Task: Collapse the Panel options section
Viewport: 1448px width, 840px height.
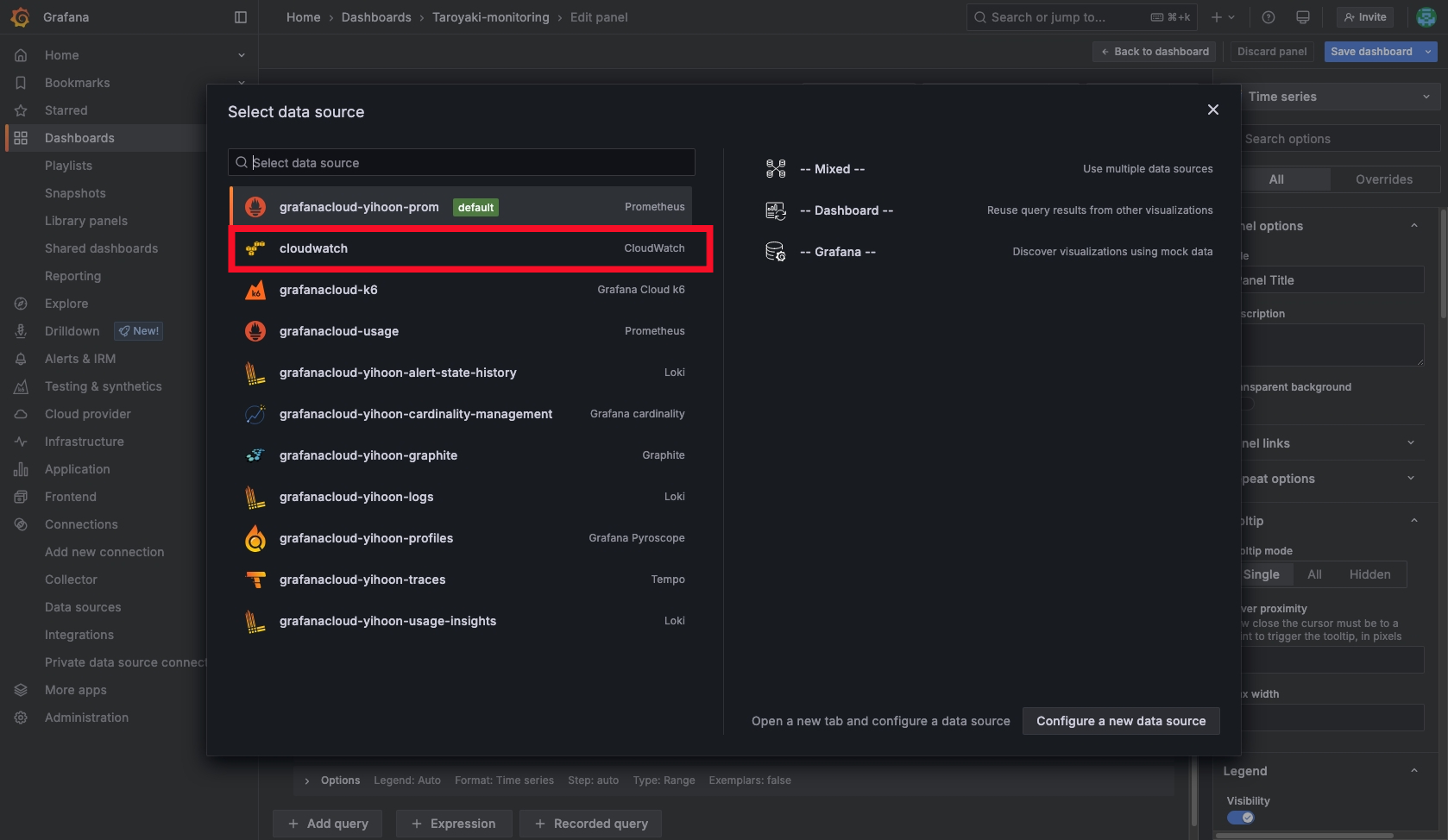Action: 1414,226
